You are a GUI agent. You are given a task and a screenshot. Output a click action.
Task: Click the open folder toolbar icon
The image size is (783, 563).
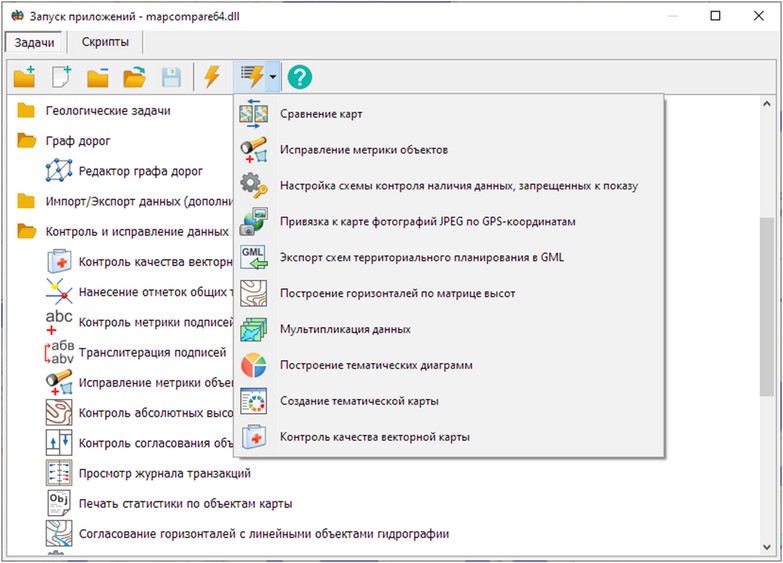(x=134, y=76)
